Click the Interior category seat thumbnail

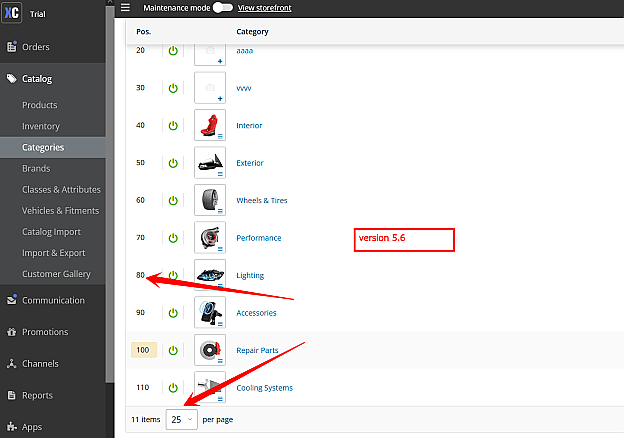tap(210, 125)
